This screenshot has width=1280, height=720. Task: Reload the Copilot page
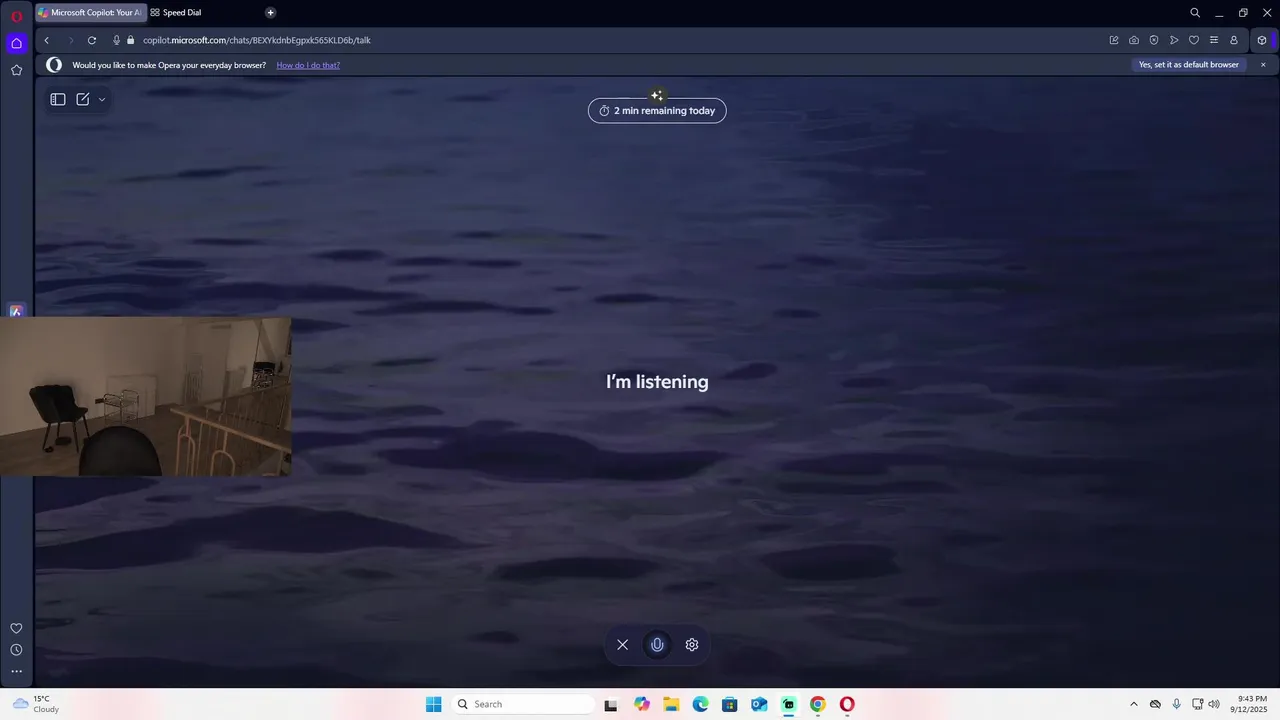[92, 40]
